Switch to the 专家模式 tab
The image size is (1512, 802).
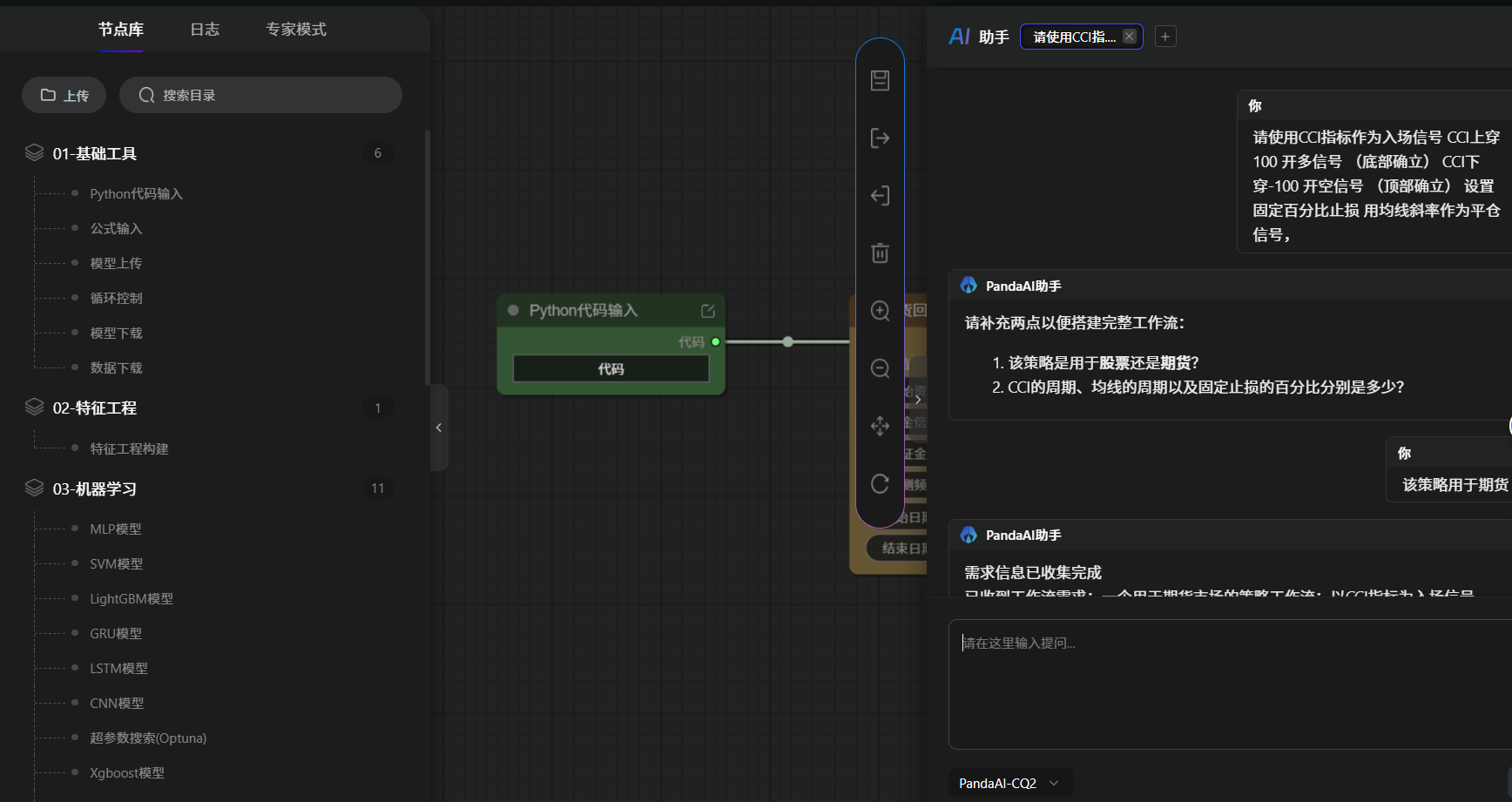[296, 30]
